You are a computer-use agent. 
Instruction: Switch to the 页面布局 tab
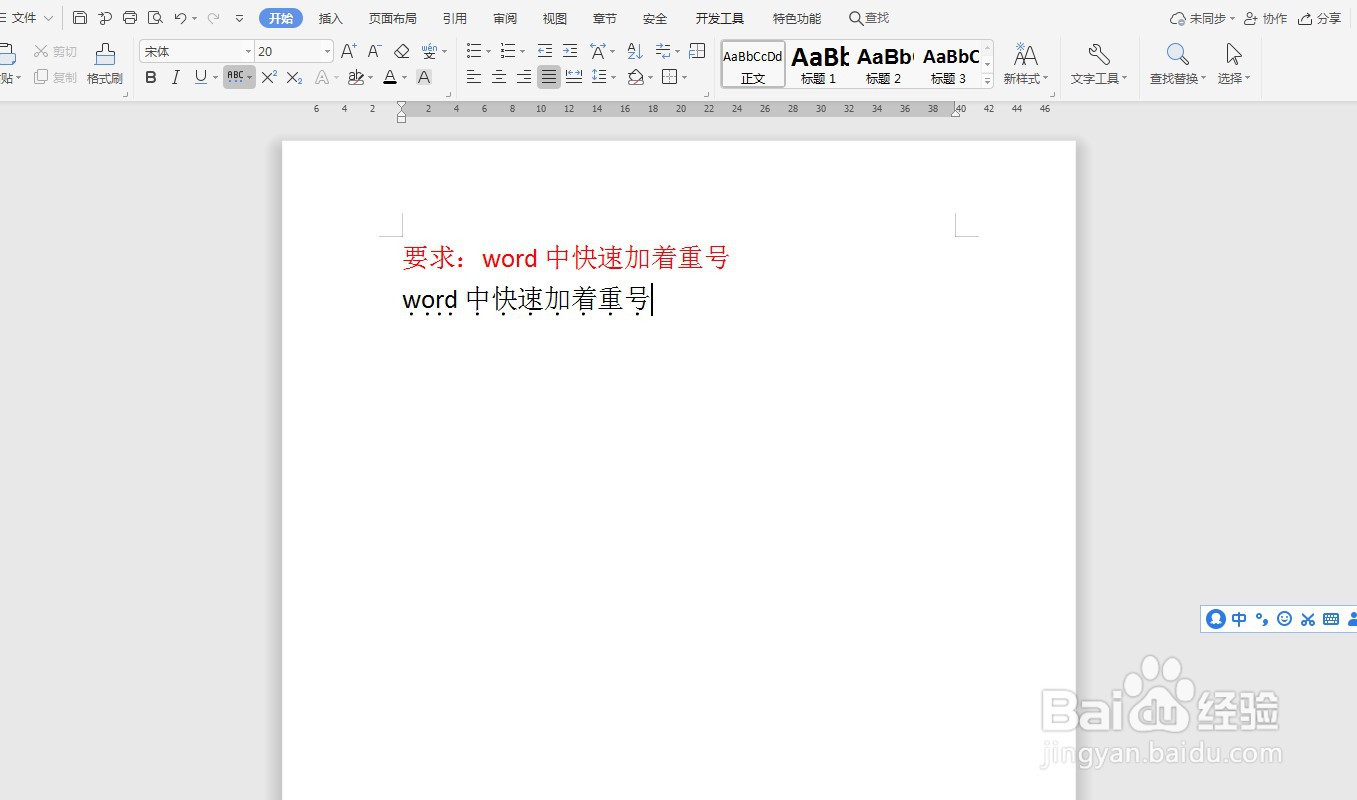point(392,18)
